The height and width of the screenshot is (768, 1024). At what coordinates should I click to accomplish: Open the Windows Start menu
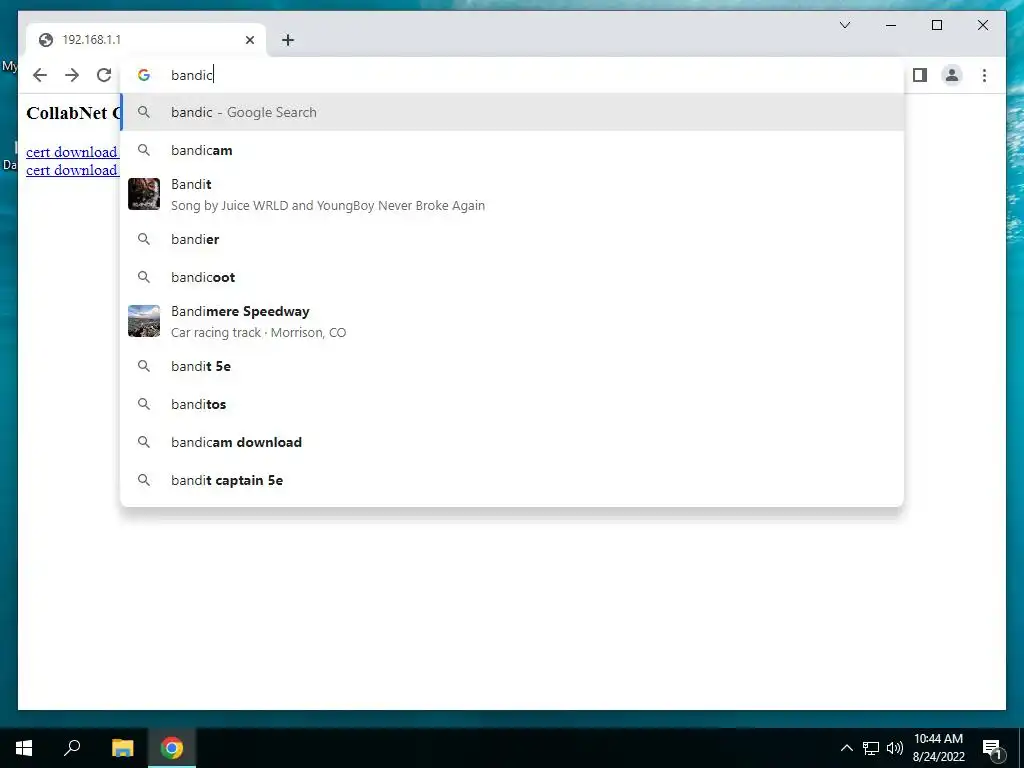coord(24,748)
